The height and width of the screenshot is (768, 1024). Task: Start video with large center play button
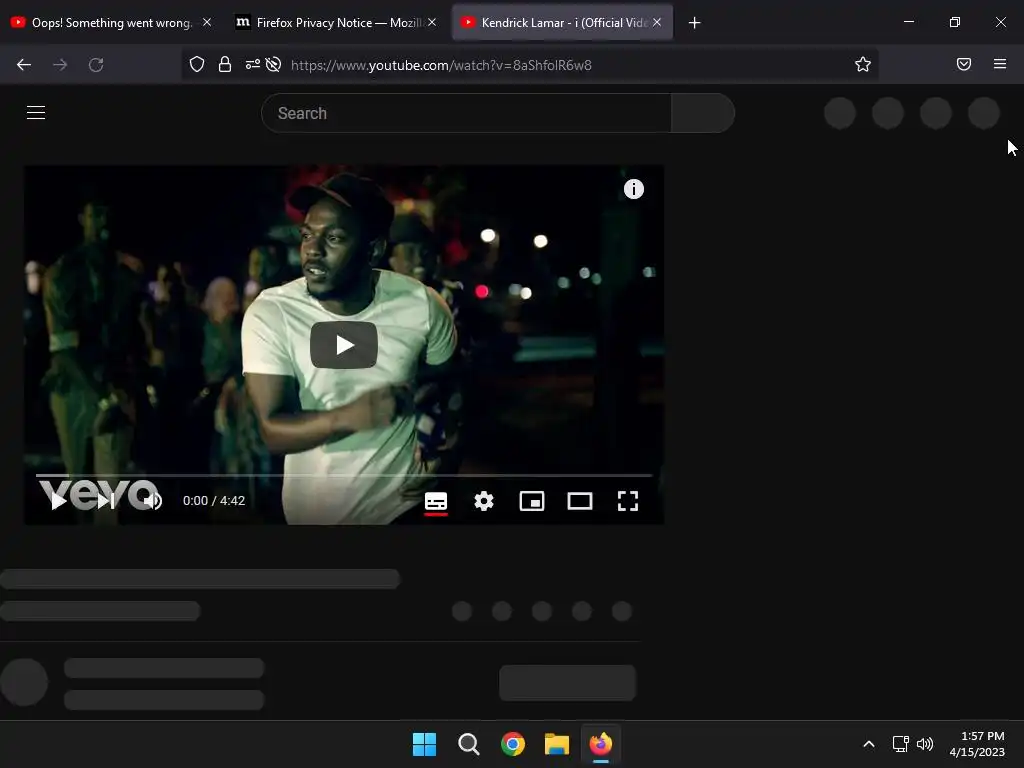pyautogui.click(x=344, y=345)
